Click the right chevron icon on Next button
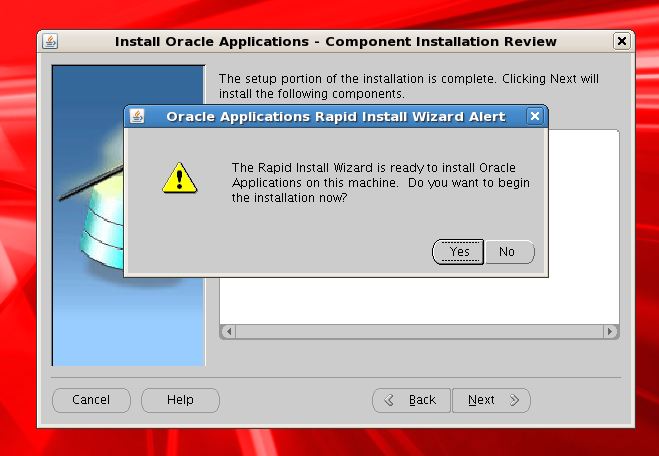Viewport: 659px width, 456px height. click(514, 400)
